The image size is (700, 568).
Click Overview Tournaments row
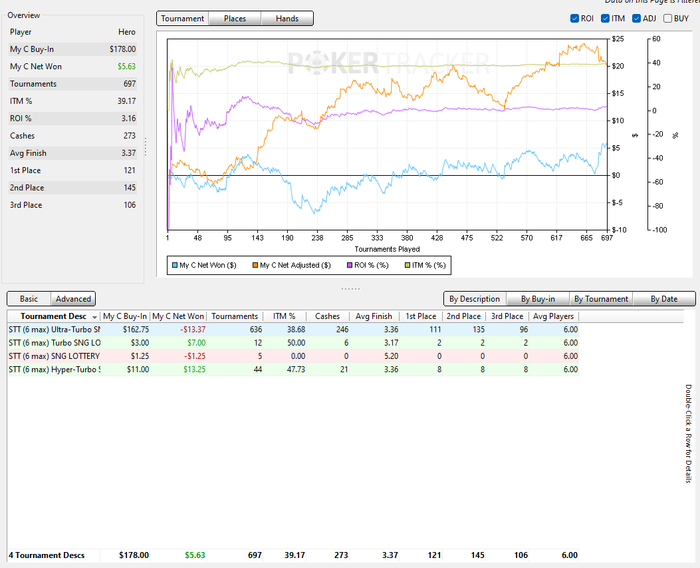(x=73, y=84)
